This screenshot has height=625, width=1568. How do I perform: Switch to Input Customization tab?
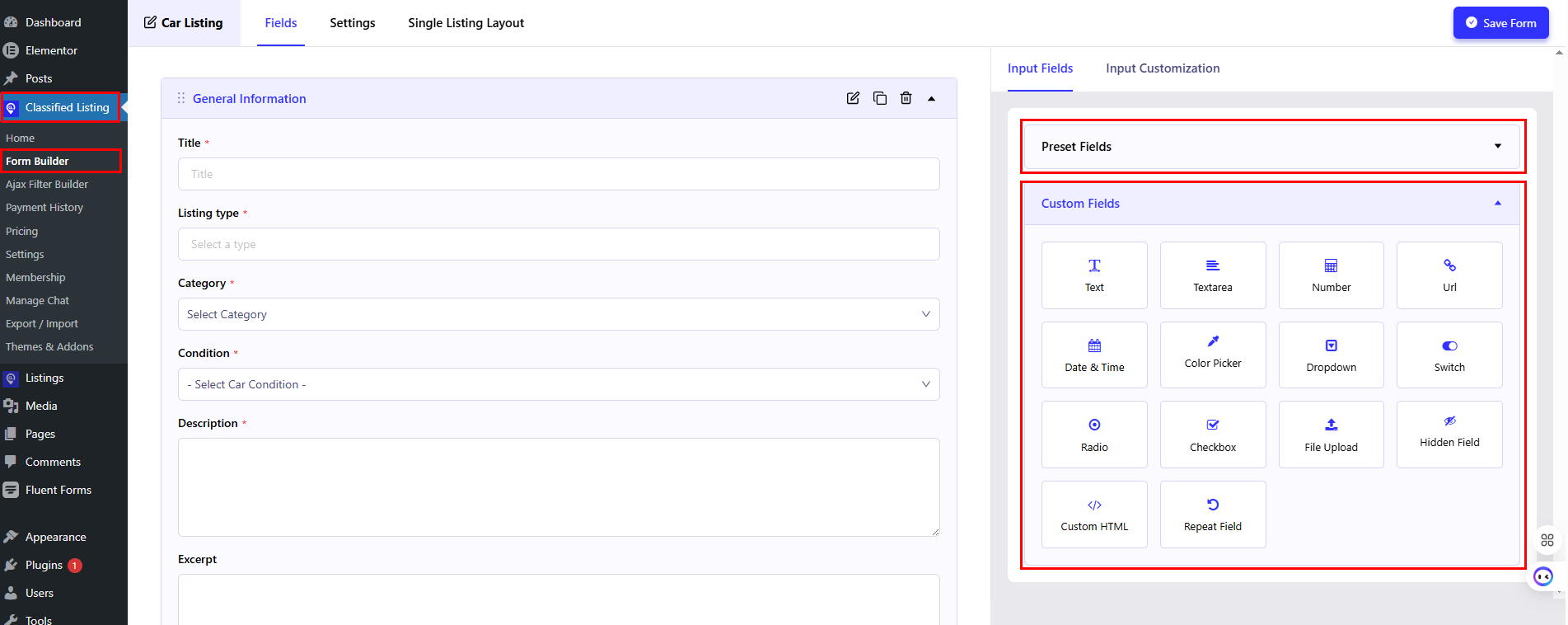click(x=1163, y=68)
